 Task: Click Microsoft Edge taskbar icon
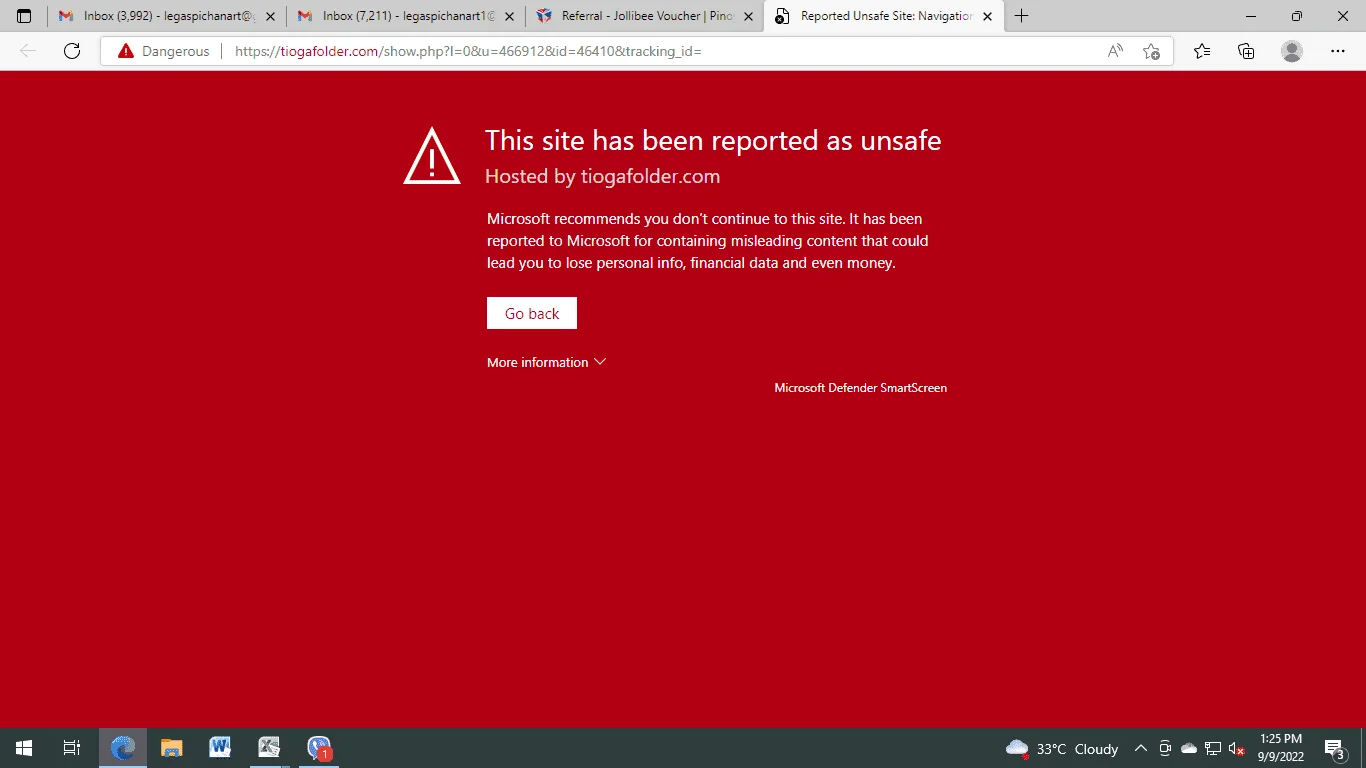coord(123,748)
